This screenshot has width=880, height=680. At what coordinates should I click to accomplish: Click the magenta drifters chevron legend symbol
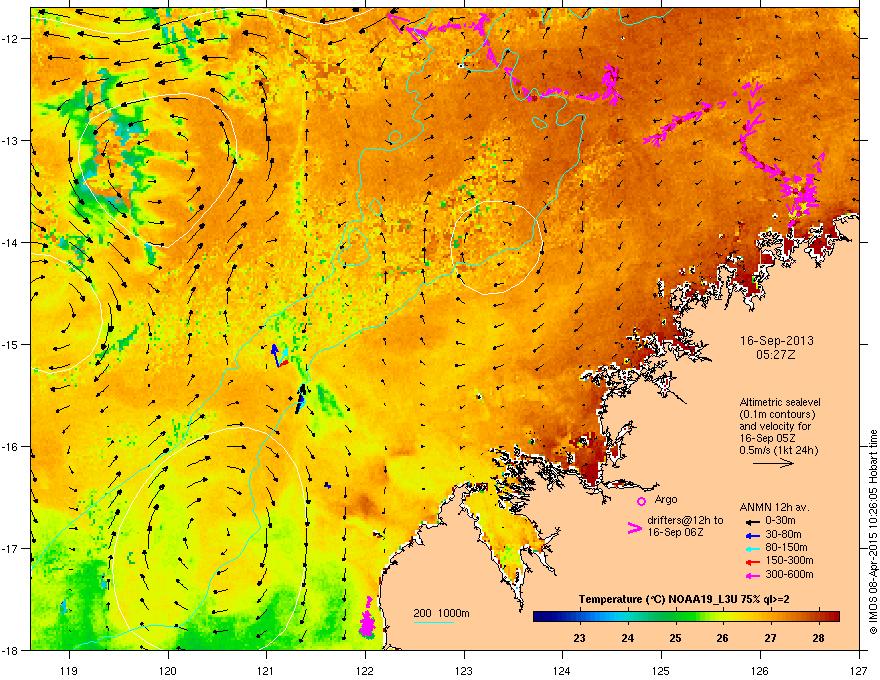[634, 528]
